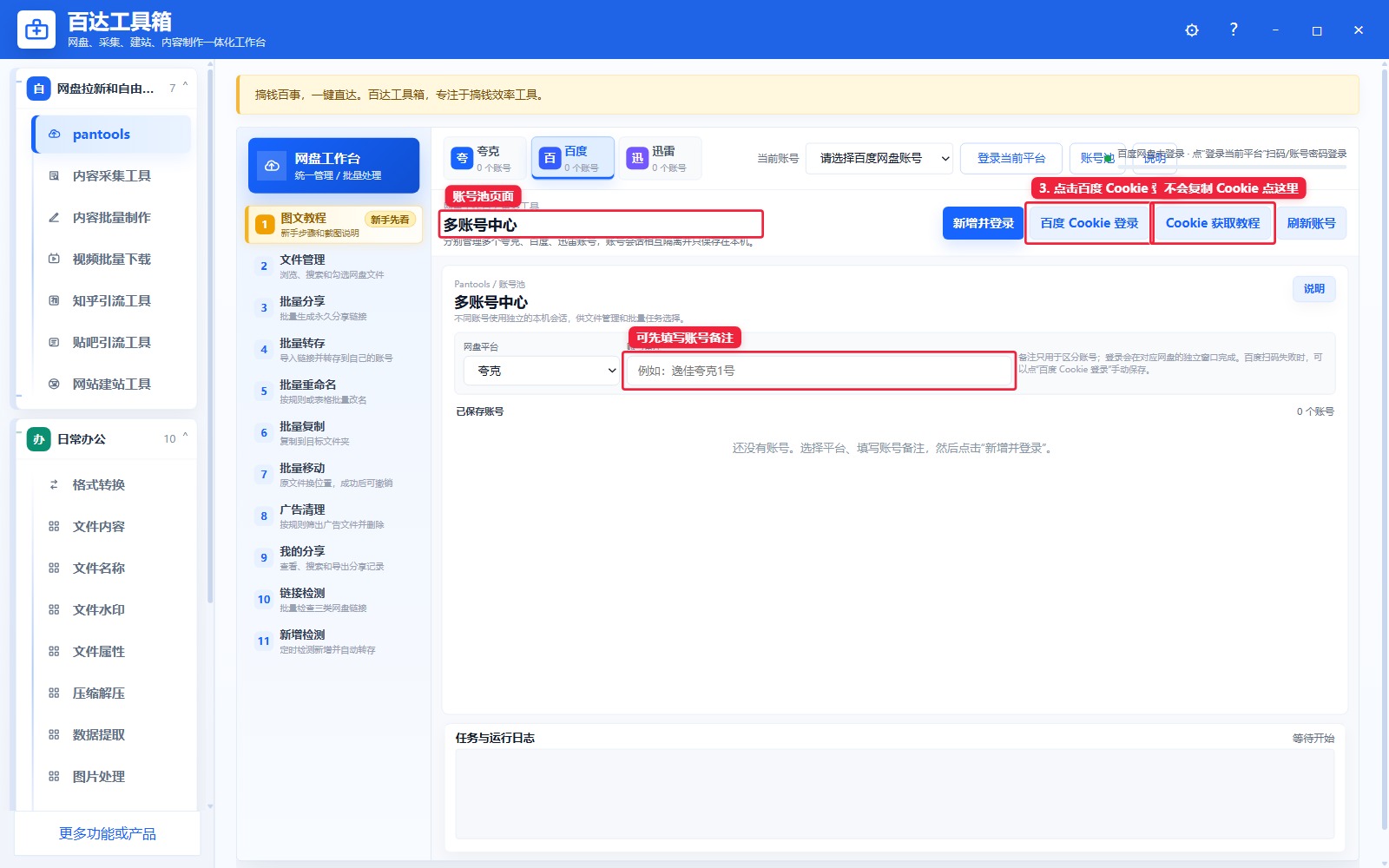Focus the 账号备注 input field

click(x=820, y=371)
